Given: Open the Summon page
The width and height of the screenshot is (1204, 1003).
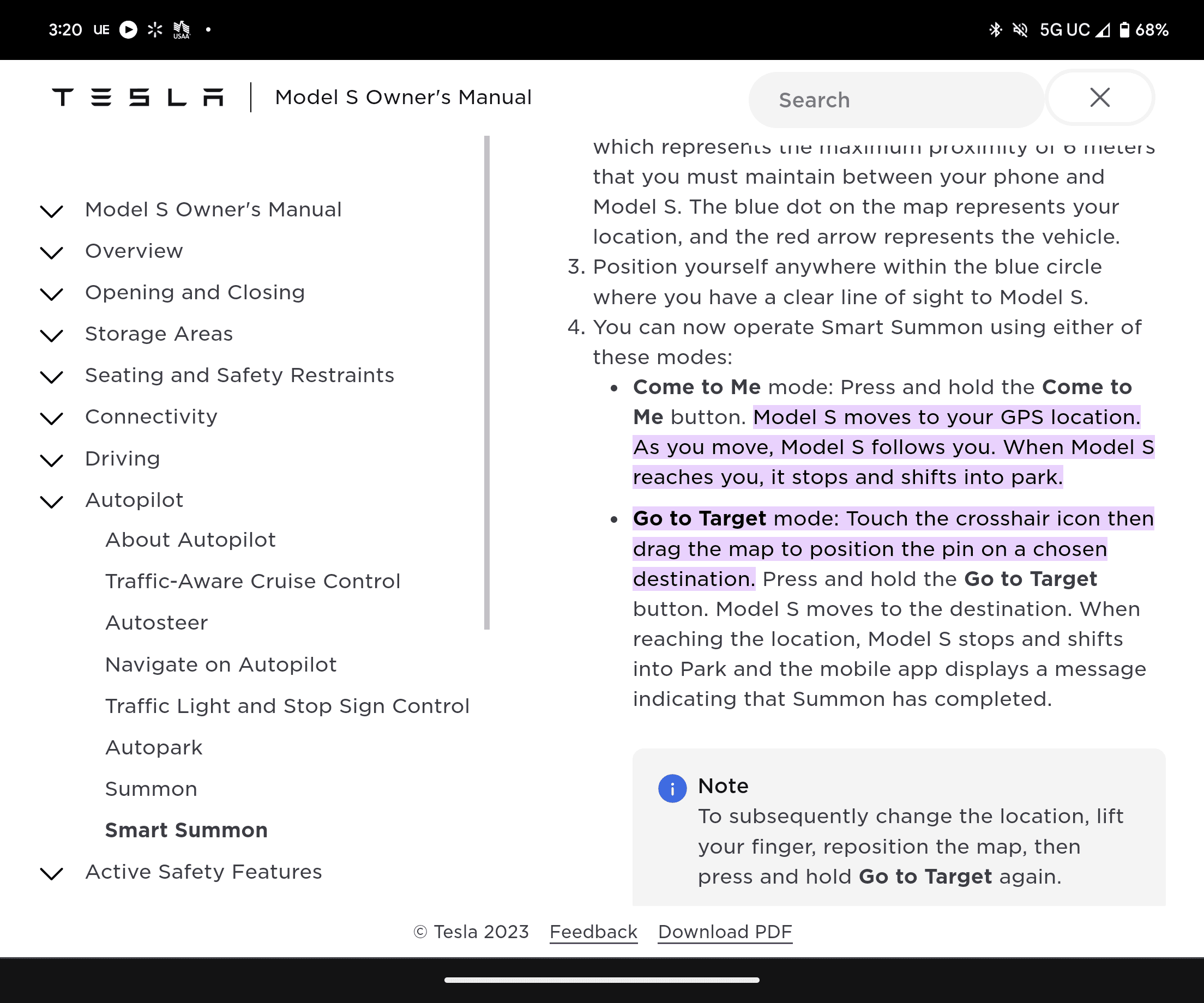Looking at the screenshot, I should click(x=152, y=789).
